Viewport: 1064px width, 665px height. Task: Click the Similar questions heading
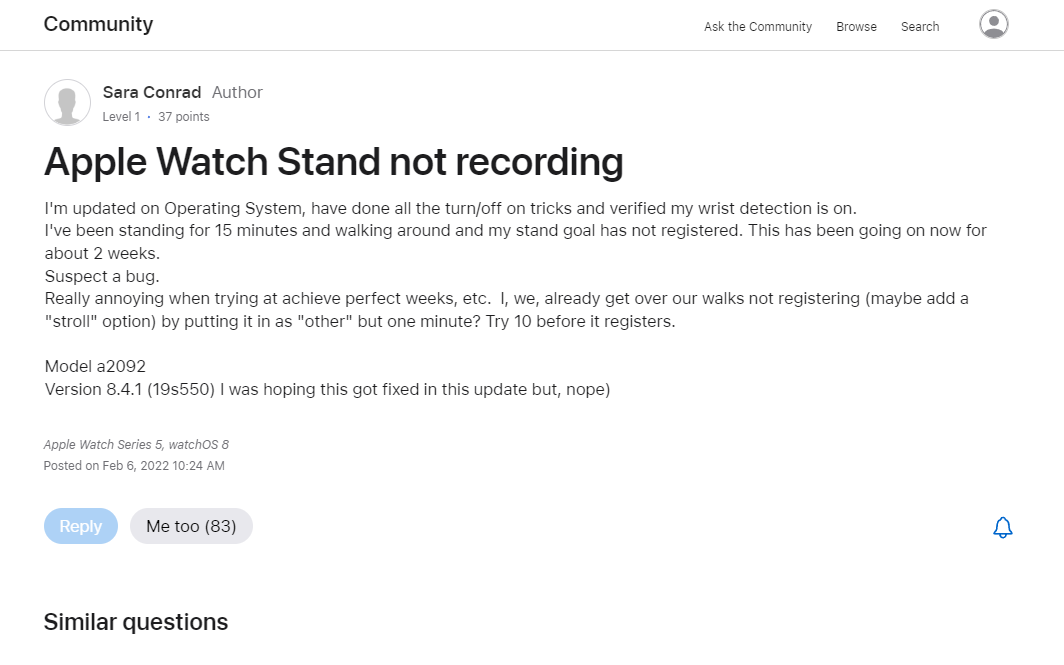[x=135, y=622]
